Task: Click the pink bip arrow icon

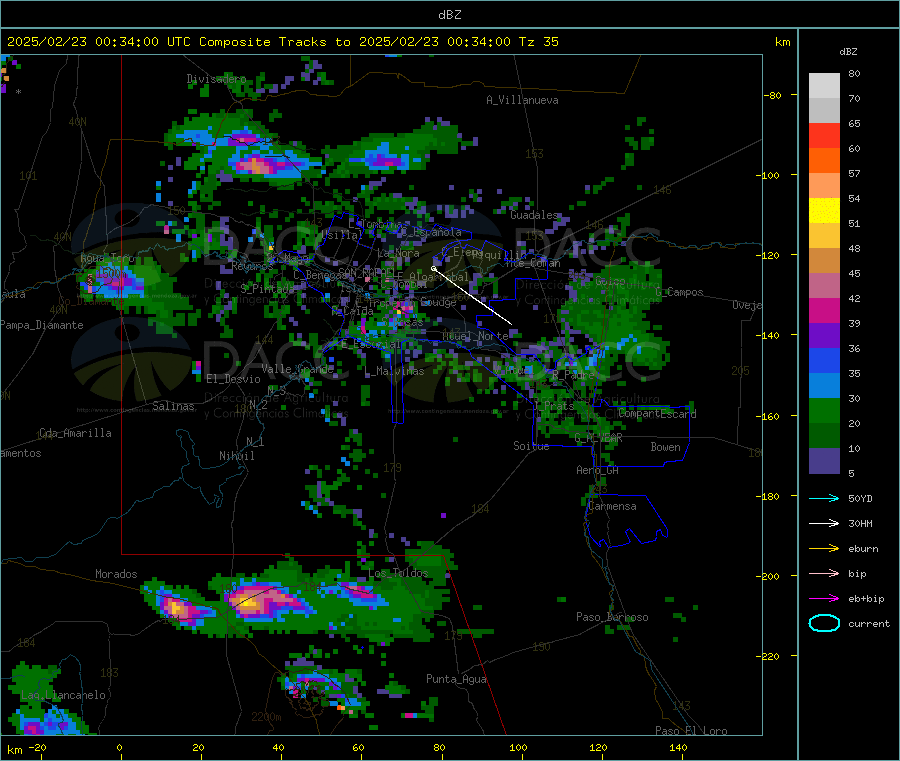Action: click(x=824, y=573)
